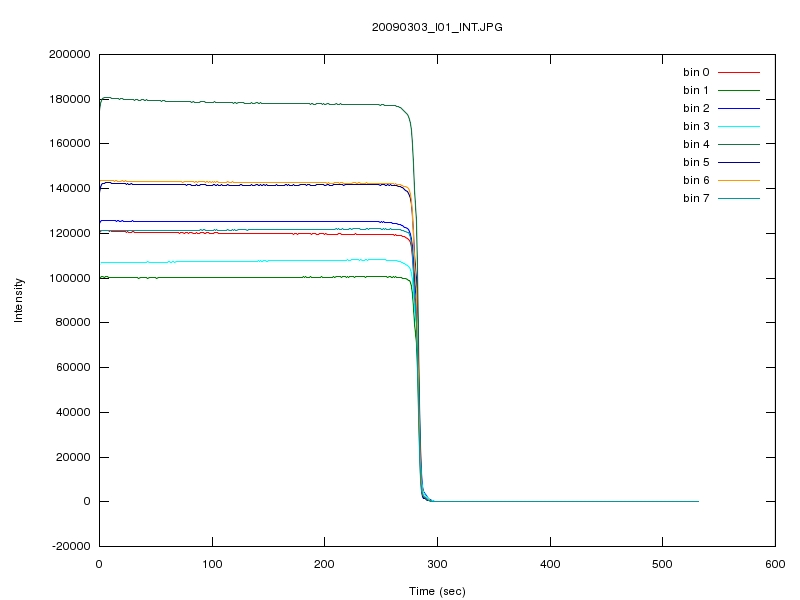Click the y-axis value 80000
This screenshot has height=600, width=800.
73,322
